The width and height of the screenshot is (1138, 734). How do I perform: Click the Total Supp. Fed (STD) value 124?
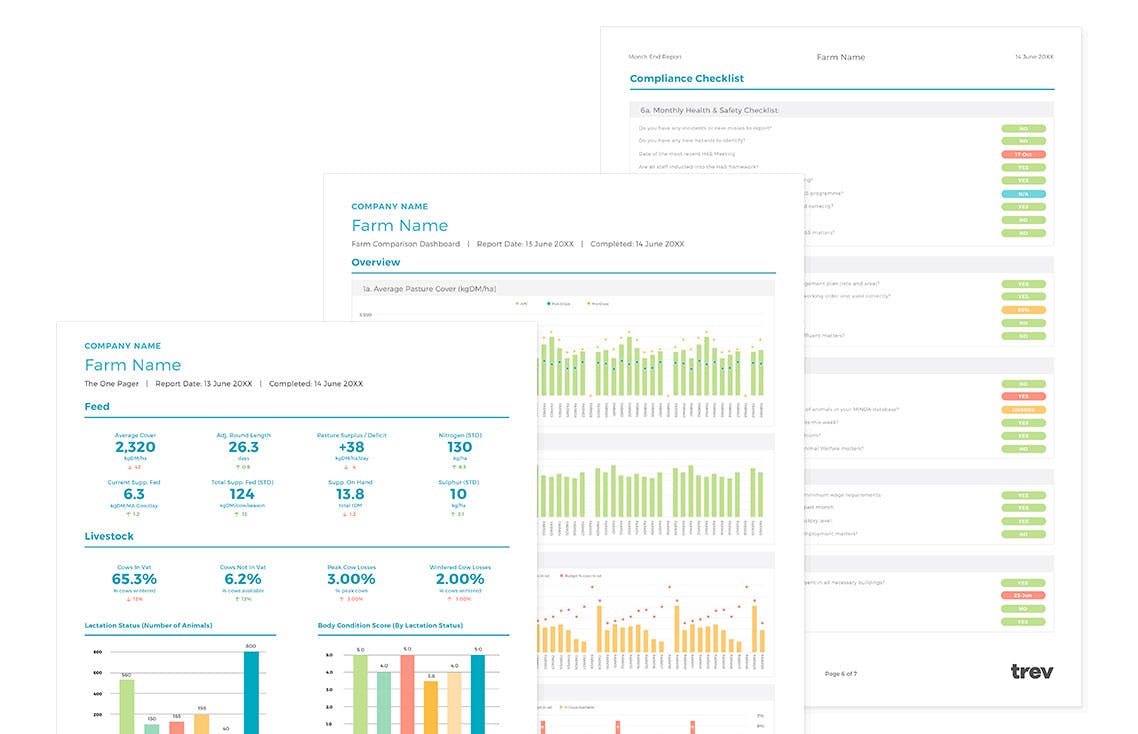(x=242, y=494)
